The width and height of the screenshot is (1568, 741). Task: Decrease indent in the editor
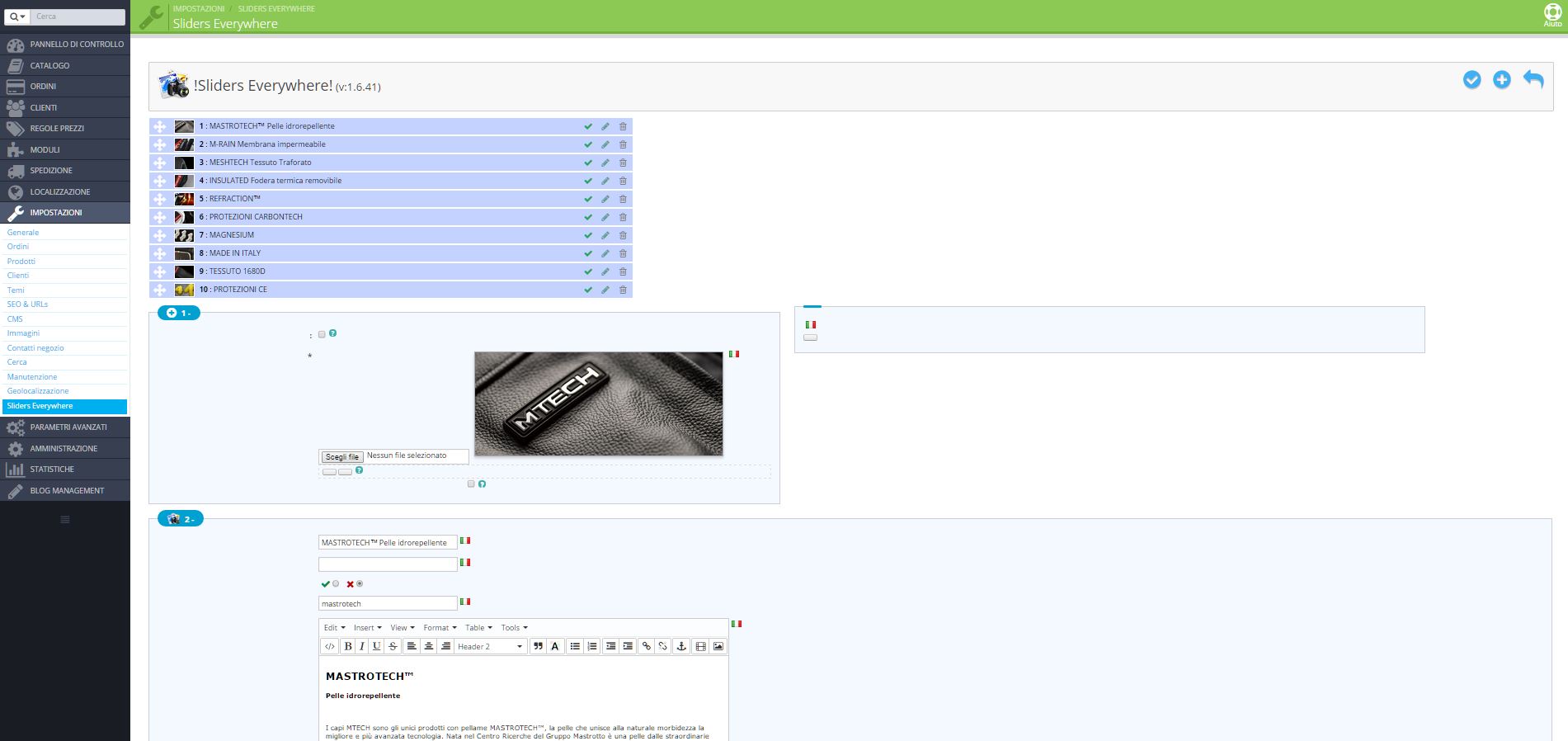point(610,647)
